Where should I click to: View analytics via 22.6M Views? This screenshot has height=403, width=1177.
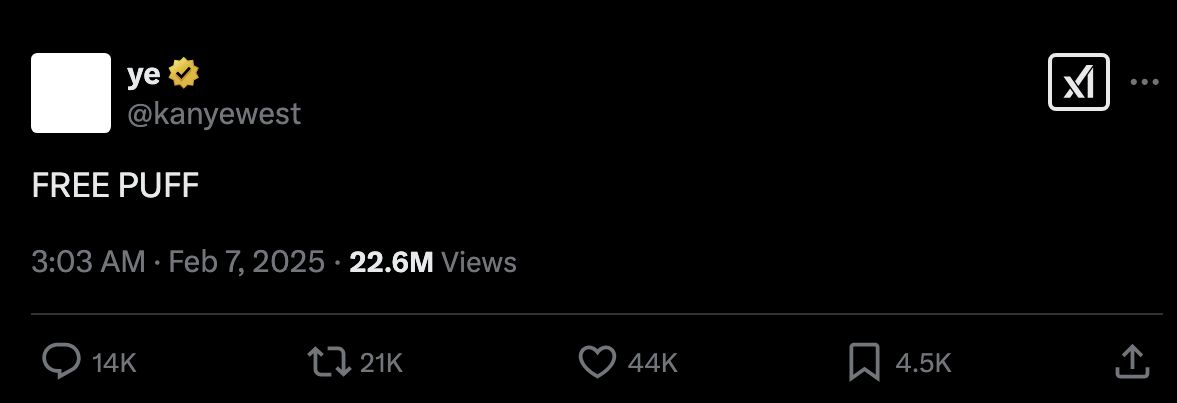point(392,263)
